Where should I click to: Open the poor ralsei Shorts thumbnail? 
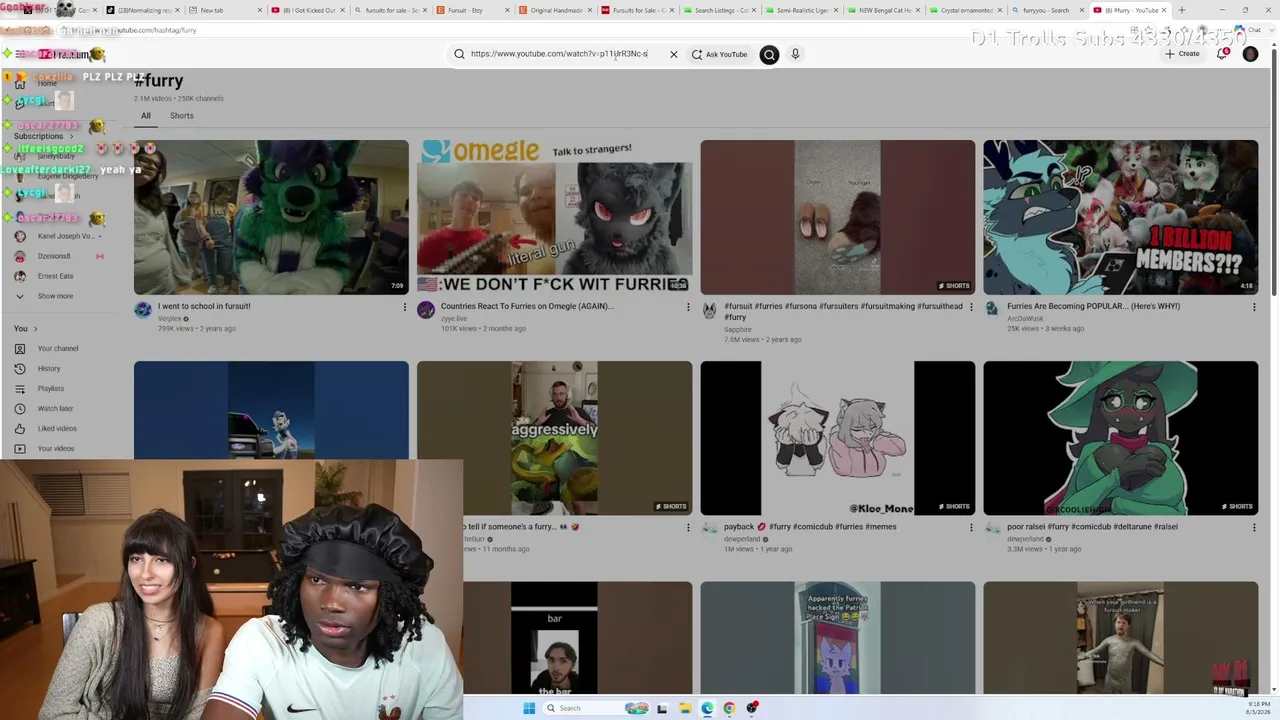coord(1120,438)
